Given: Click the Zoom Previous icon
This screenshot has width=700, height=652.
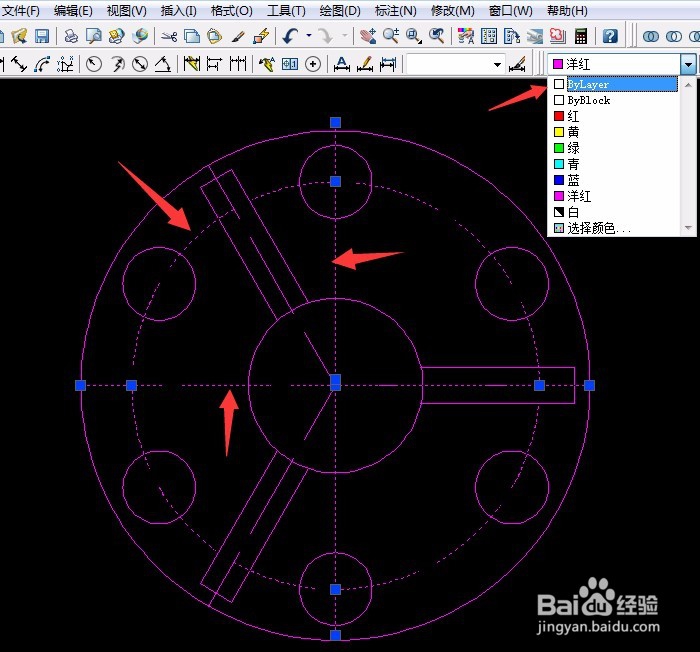Looking at the screenshot, I should point(437,36).
